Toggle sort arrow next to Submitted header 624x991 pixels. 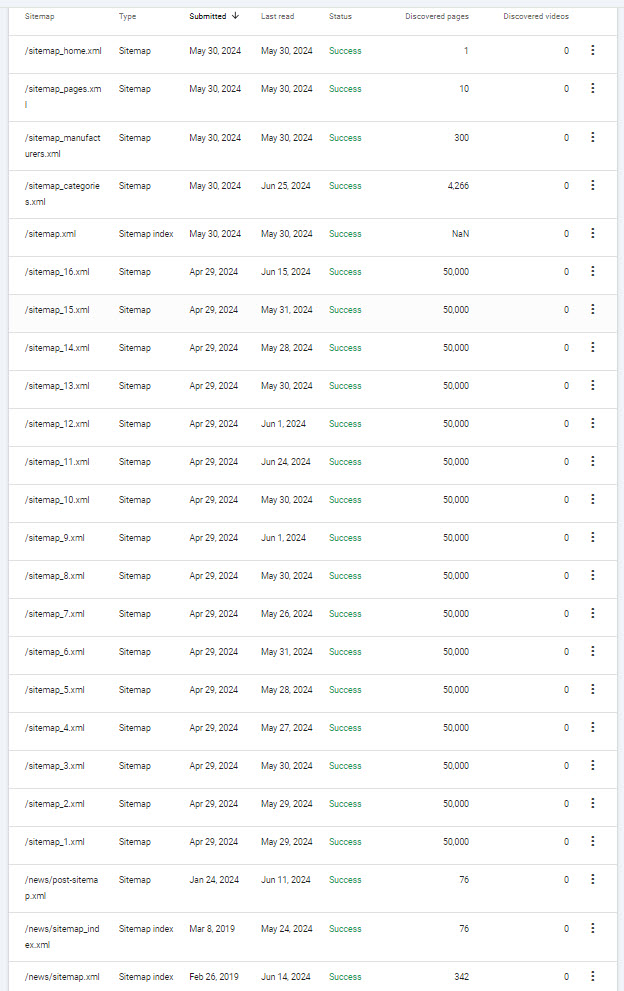(235, 16)
